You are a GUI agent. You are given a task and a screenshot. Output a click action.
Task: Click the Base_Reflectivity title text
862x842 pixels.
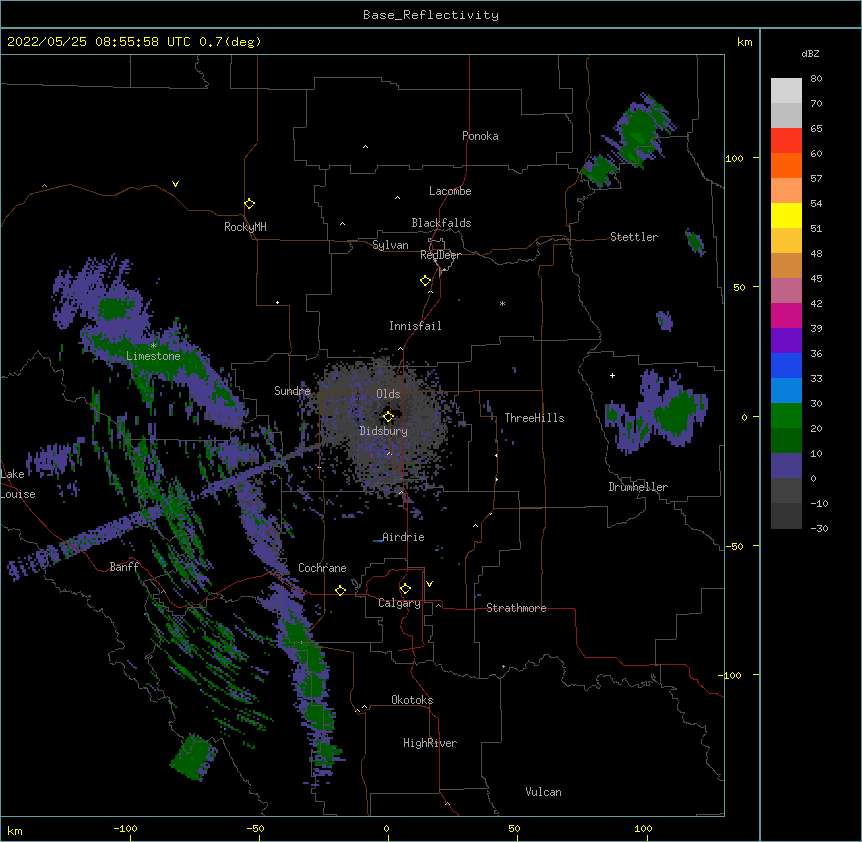click(x=431, y=15)
